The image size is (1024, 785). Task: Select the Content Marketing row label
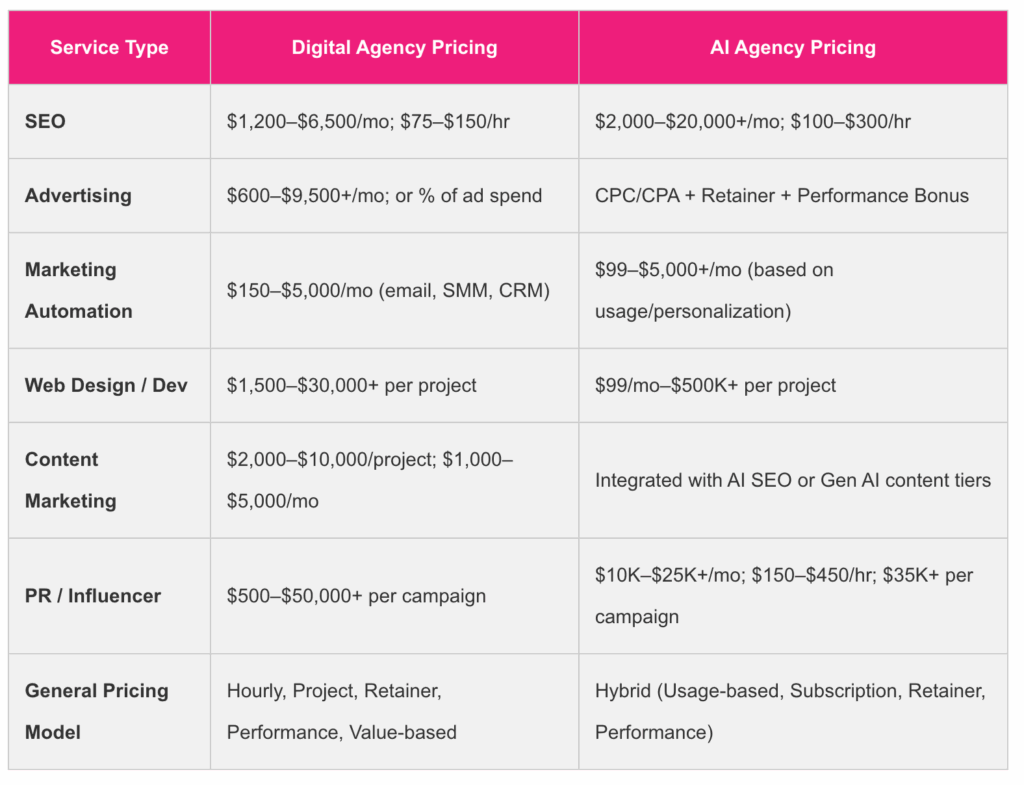[70, 480]
